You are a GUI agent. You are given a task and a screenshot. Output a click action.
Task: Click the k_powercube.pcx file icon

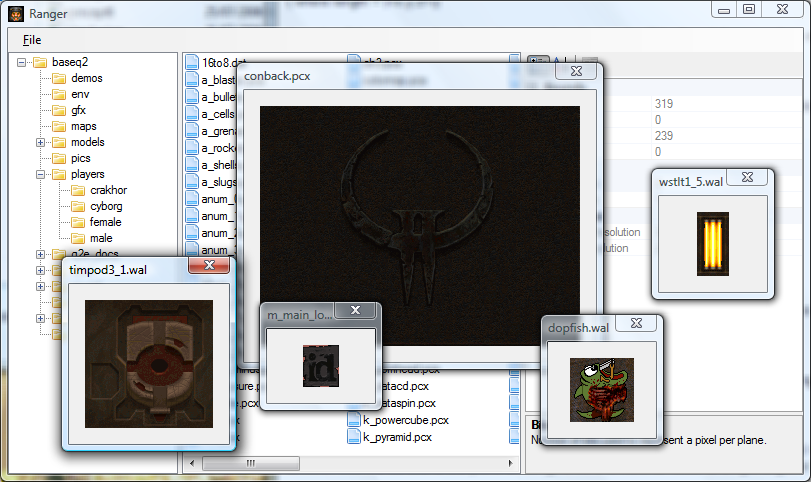pos(354,420)
